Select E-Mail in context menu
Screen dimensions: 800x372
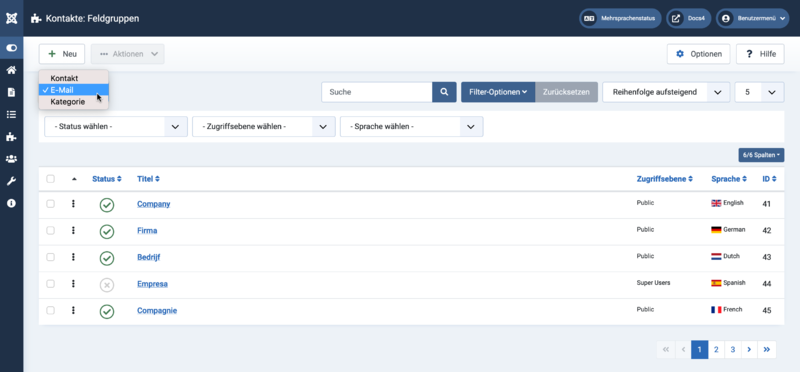point(74,90)
